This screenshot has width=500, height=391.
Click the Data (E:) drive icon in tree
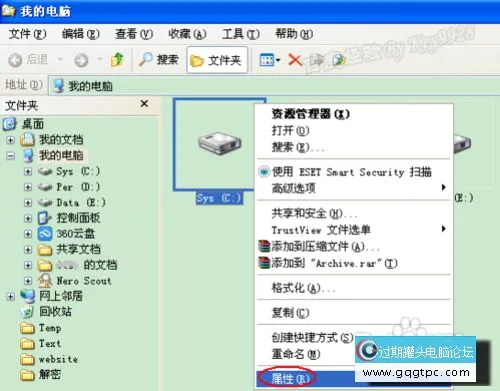[x=45, y=203]
